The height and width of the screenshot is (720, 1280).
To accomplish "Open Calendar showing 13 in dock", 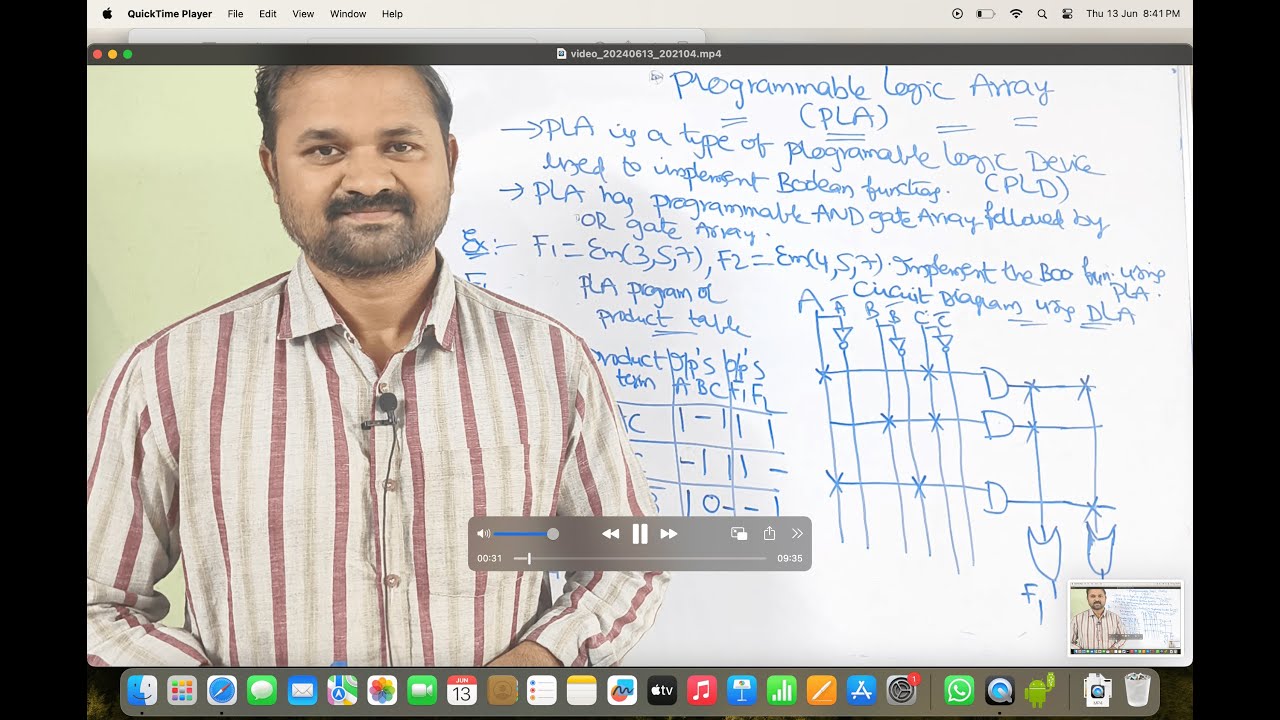I will 462,690.
